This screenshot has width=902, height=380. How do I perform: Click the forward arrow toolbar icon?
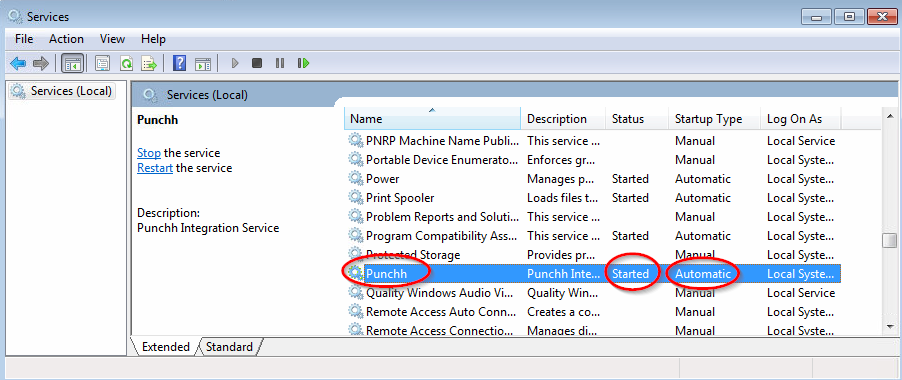(x=40, y=63)
